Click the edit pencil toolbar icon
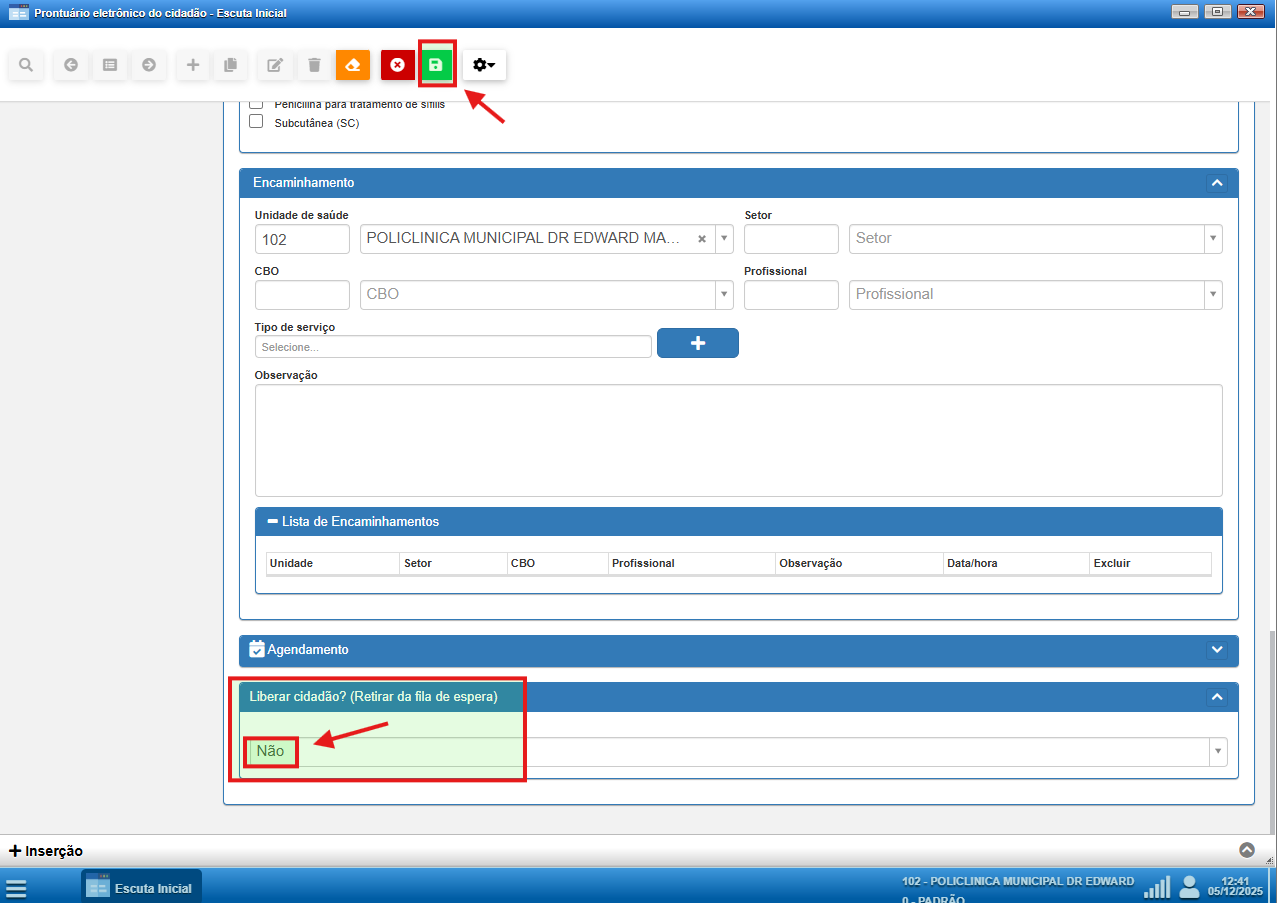Screen dimensions: 1277x903 [x=274, y=65]
